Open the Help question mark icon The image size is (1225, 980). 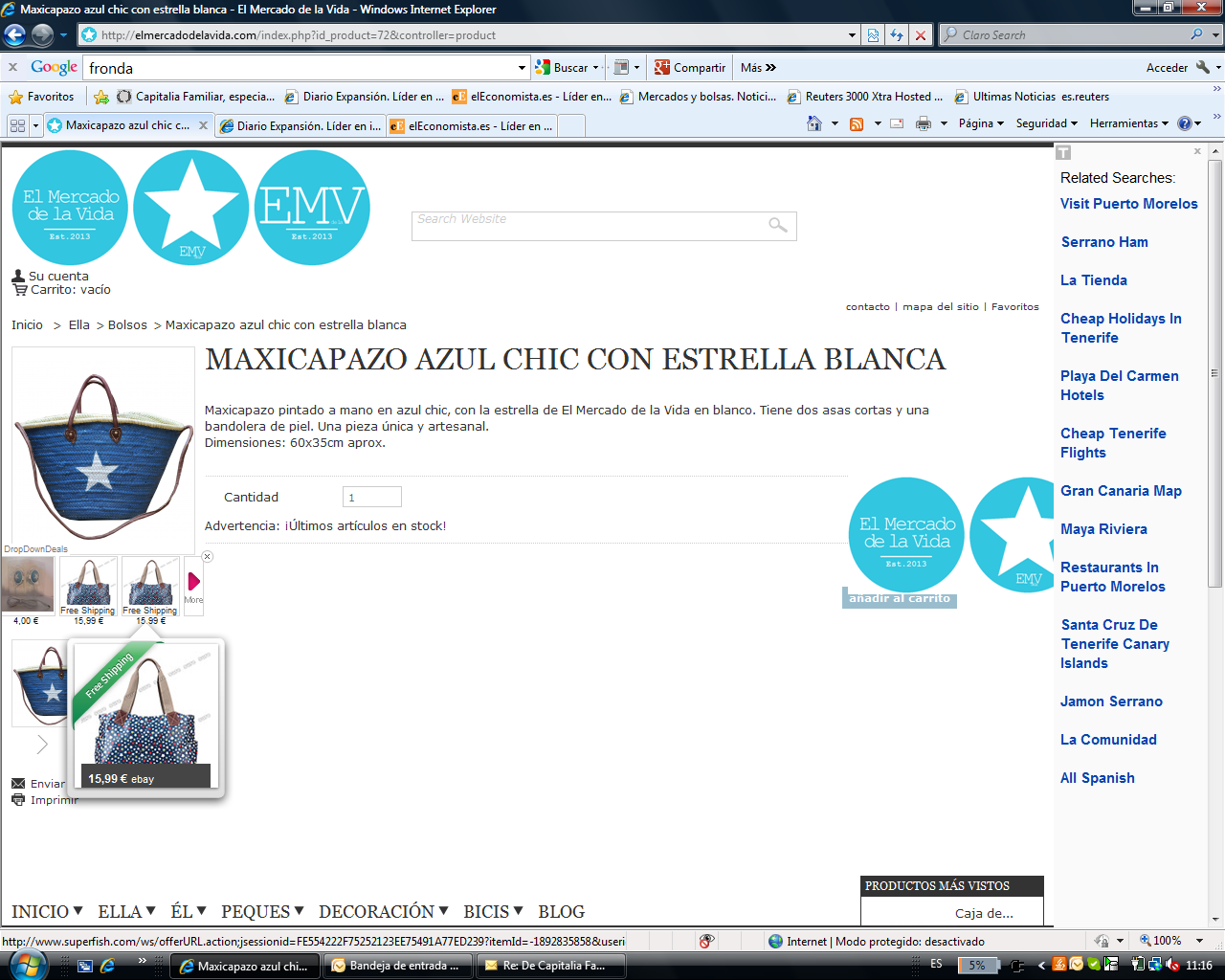click(1185, 123)
